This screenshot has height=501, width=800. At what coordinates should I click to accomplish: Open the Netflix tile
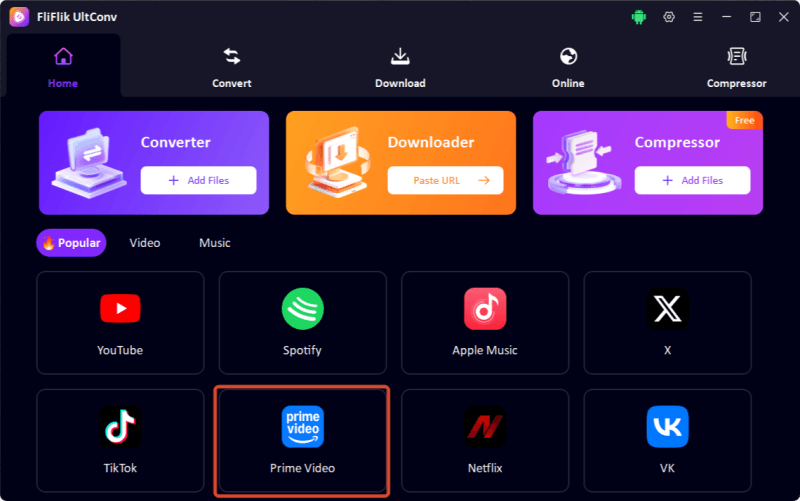point(485,441)
